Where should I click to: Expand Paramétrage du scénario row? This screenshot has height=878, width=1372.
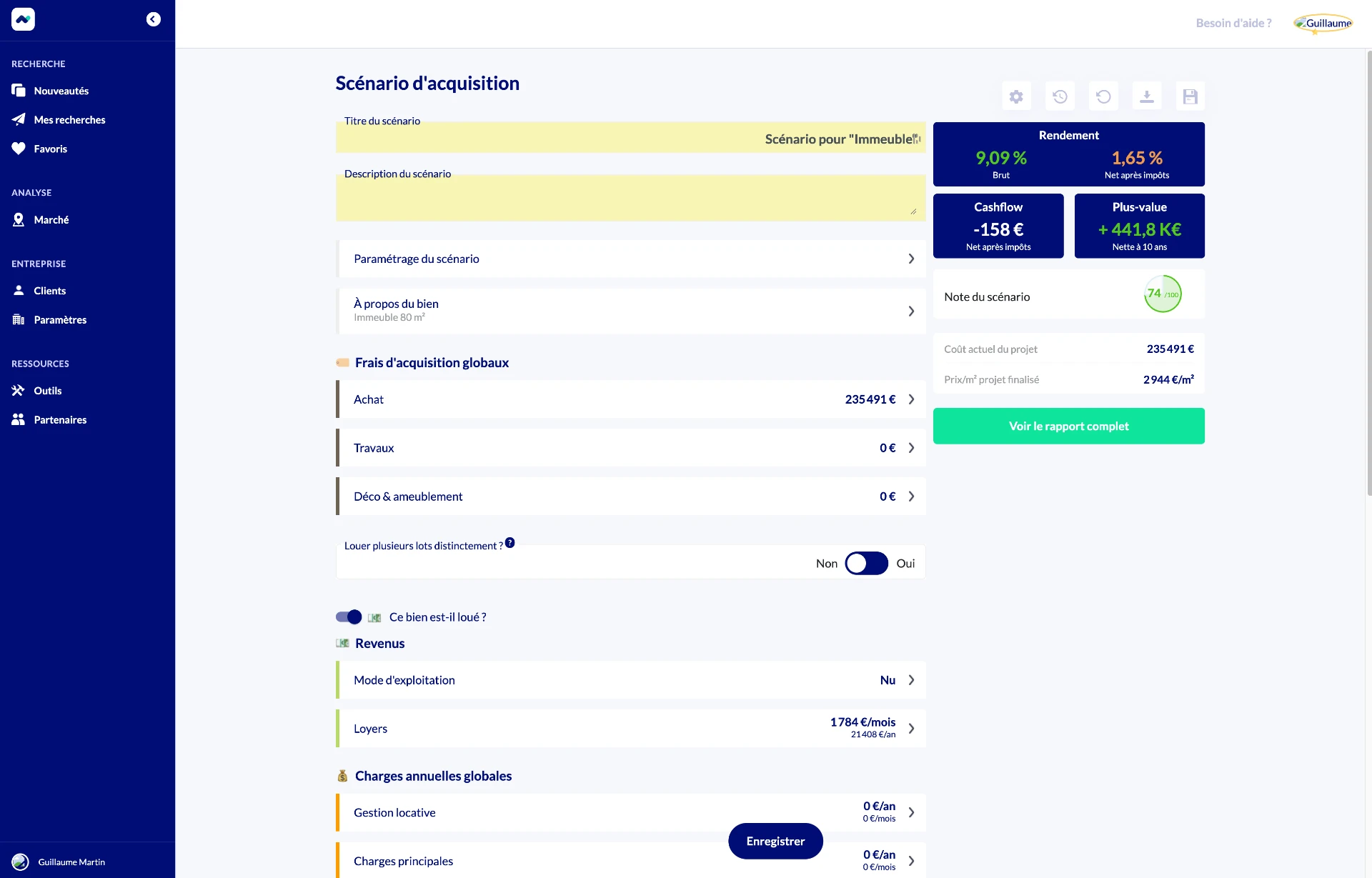[x=631, y=259]
